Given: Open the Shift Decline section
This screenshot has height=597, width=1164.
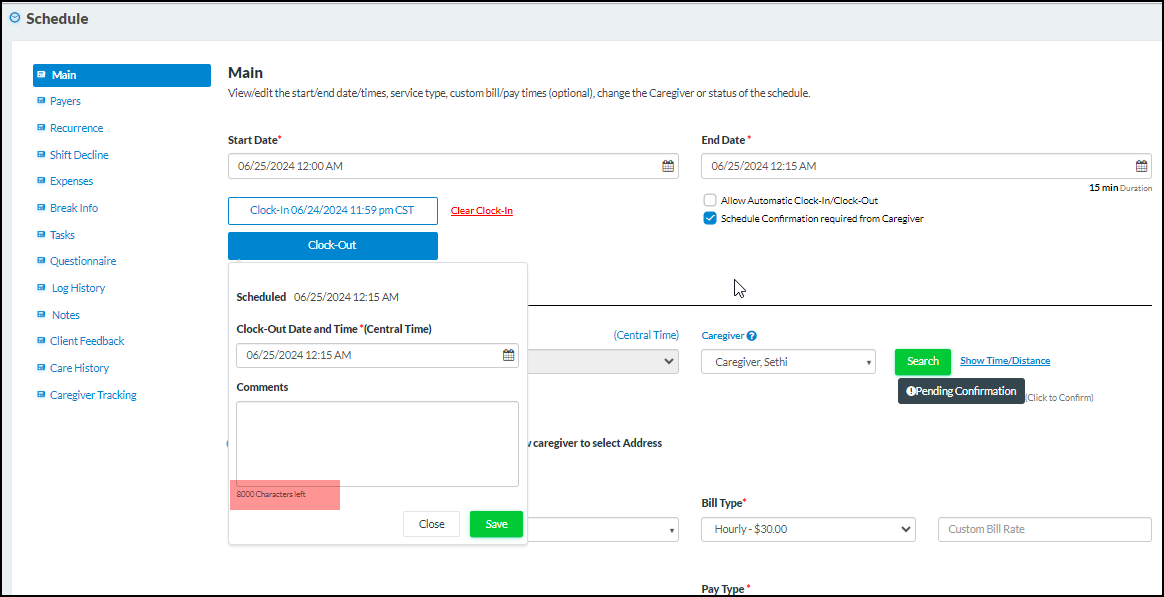Looking at the screenshot, I should [x=79, y=155].
